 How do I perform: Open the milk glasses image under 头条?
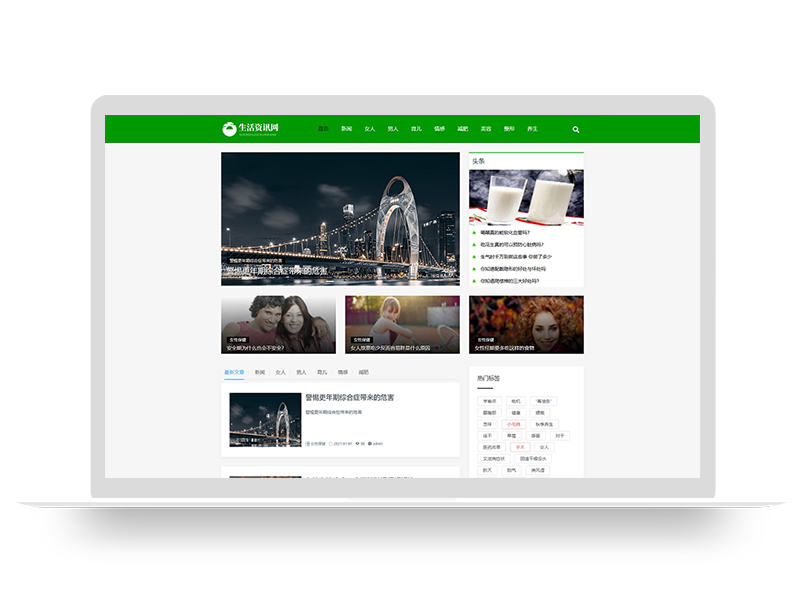pyautogui.click(x=526, y=197)
